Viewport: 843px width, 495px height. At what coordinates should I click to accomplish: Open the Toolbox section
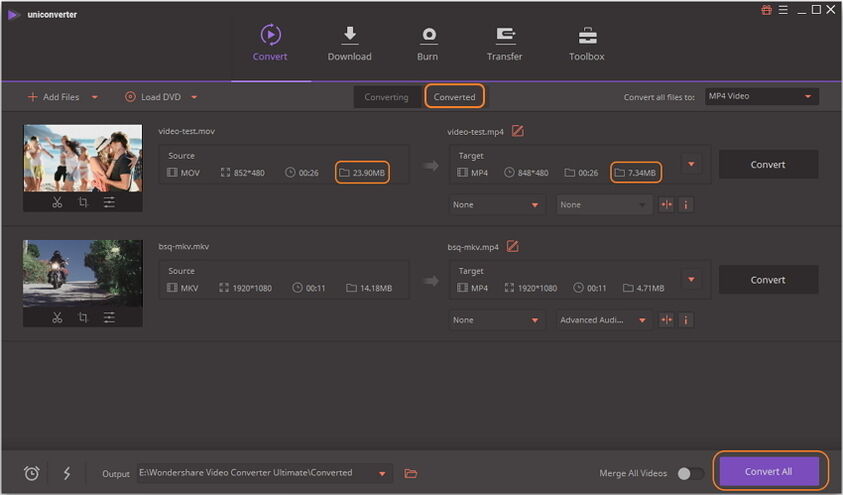[587, 44]
